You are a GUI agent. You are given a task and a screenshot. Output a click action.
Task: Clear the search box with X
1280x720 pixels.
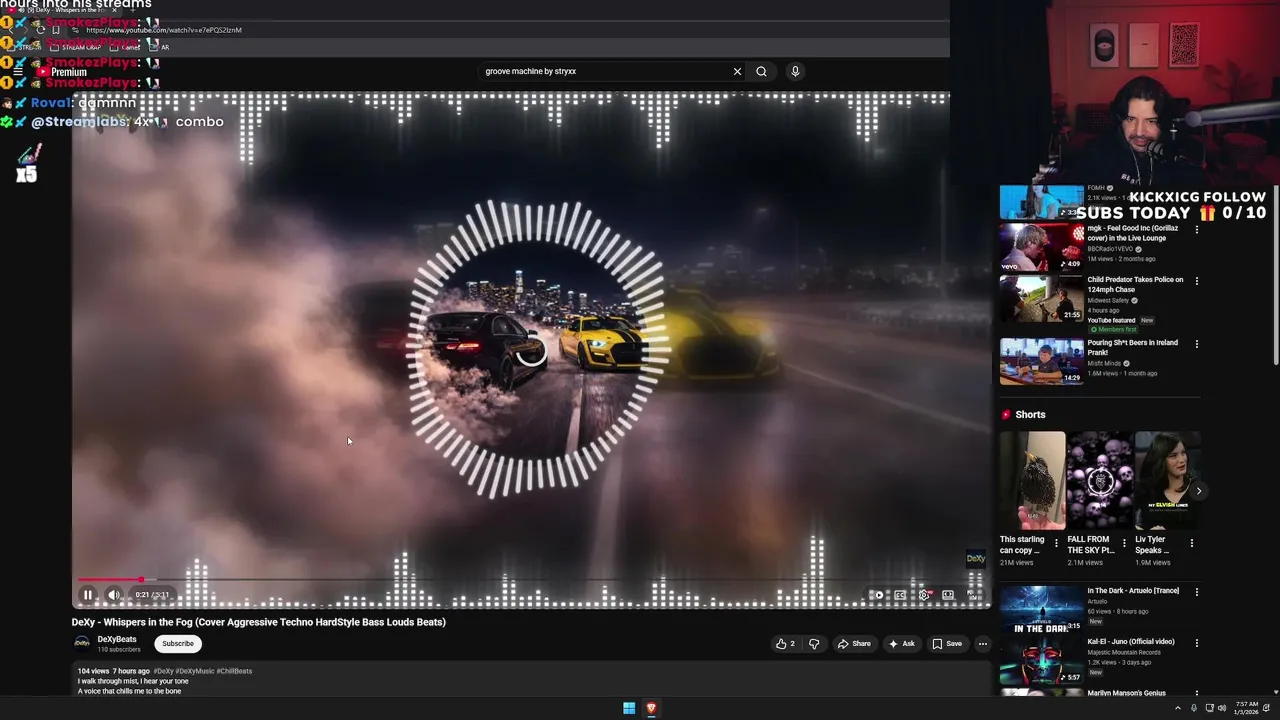click(737, 71)
